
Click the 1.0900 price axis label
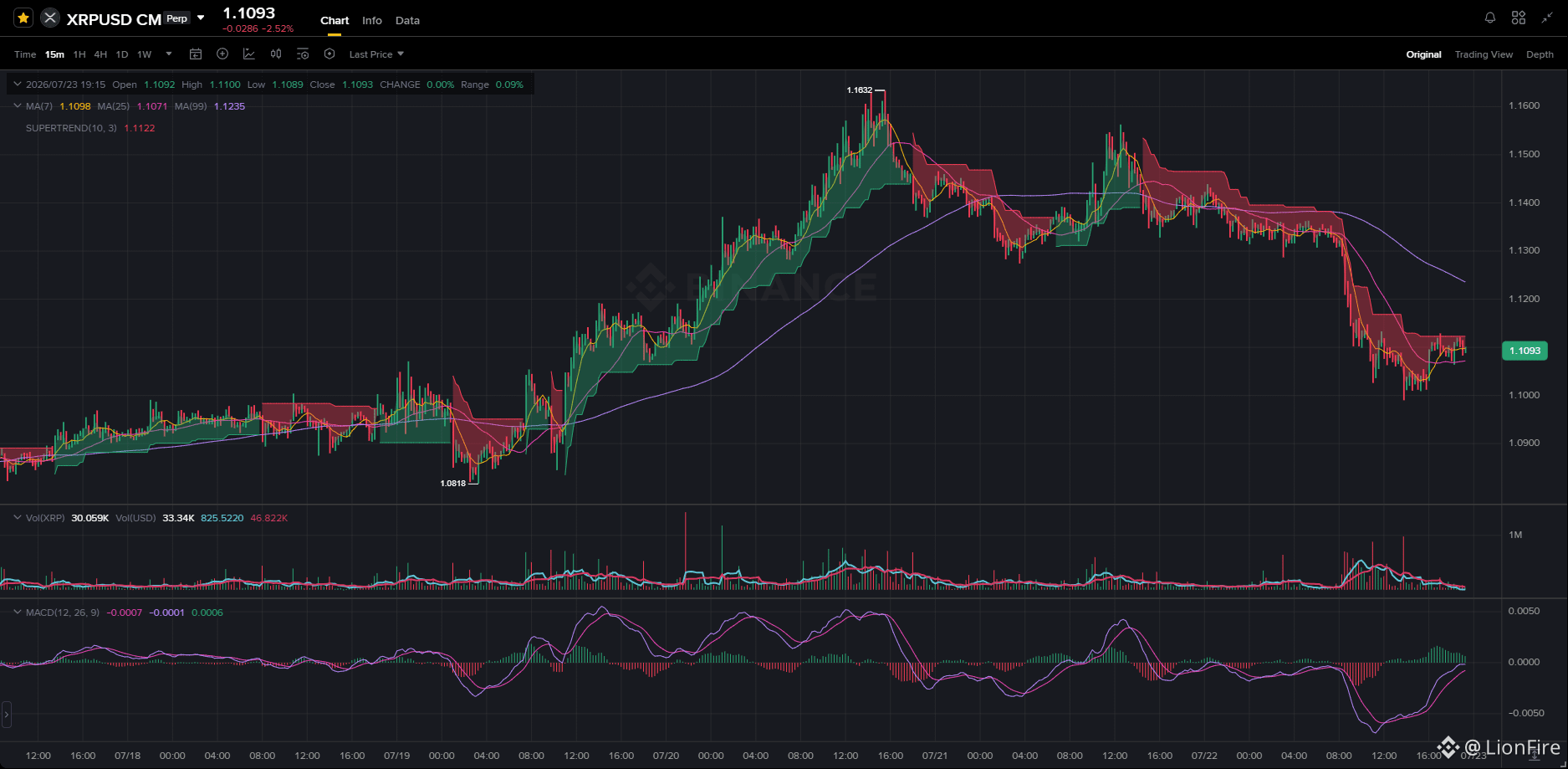[x=1524, y=443]
